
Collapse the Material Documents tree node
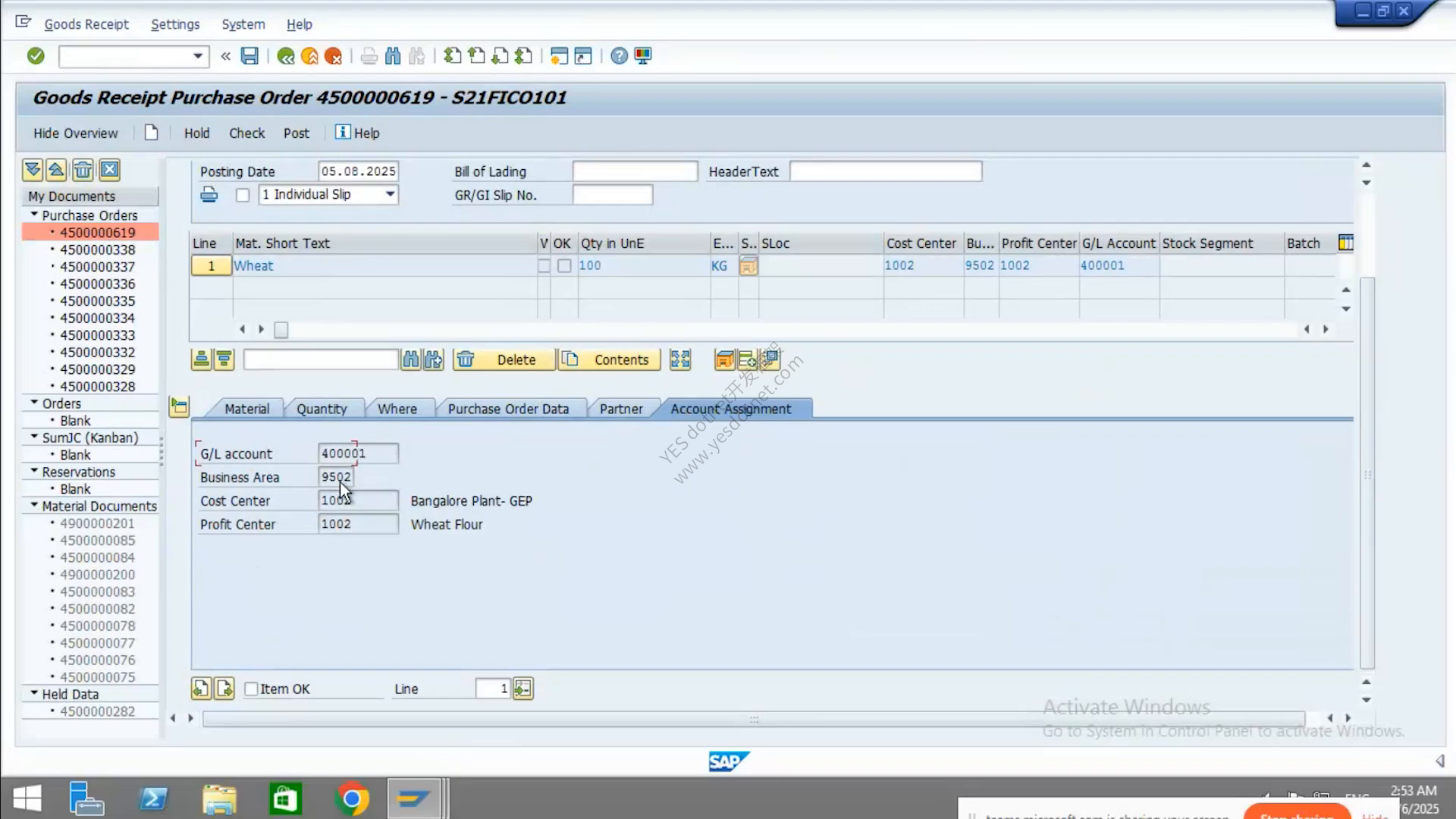(x=34, y=505)
